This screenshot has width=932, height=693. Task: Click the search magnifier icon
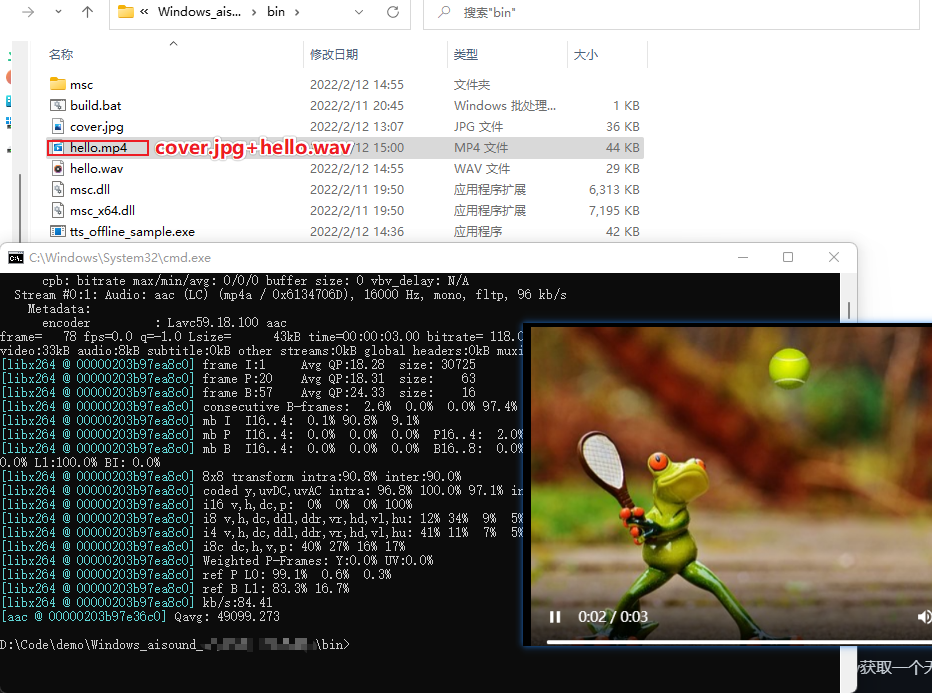pos(444,12)
